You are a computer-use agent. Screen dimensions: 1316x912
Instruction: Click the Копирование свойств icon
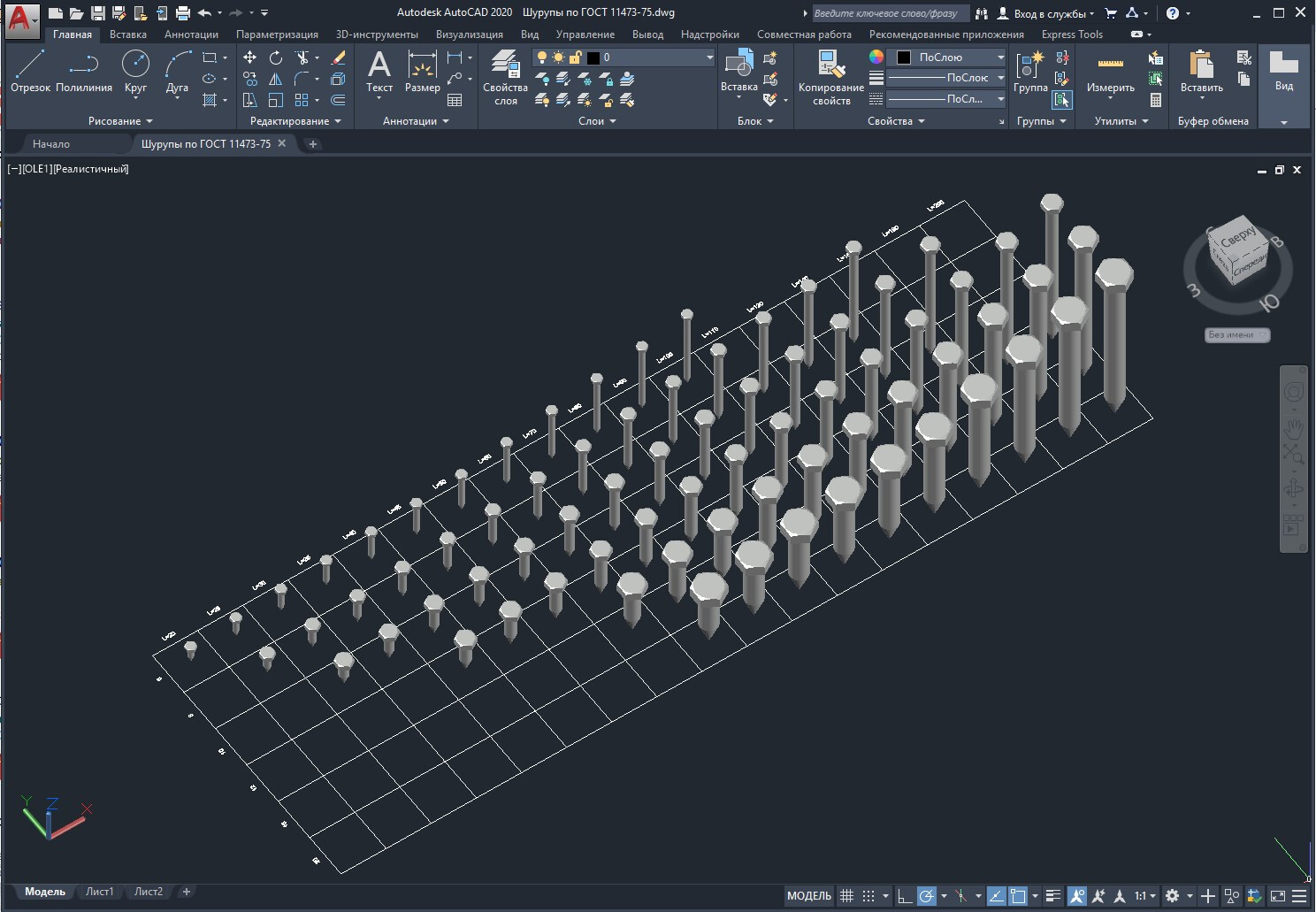[830, 78]
